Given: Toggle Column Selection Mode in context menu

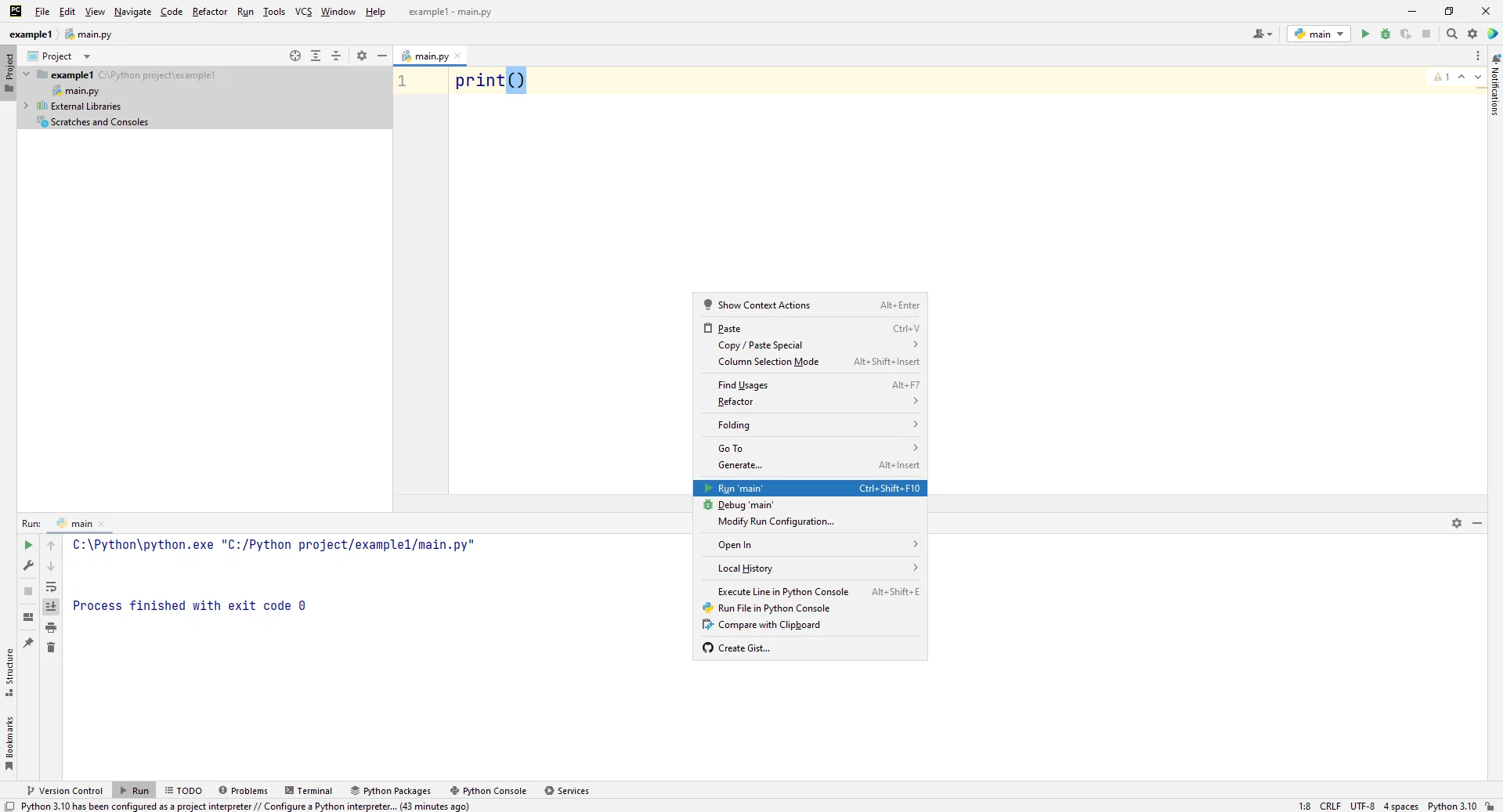Looking at the screenshot, I should tap(768, 362).
